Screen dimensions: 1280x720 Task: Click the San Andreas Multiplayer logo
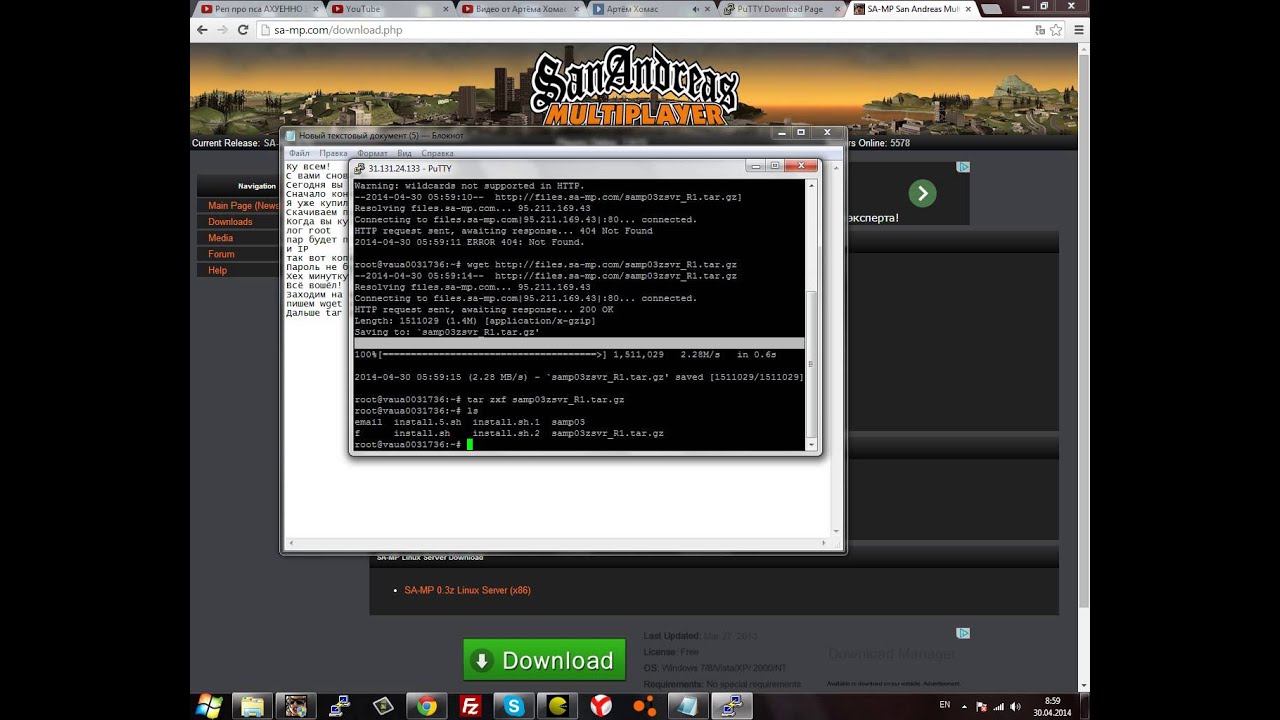[x=633, y=87]
